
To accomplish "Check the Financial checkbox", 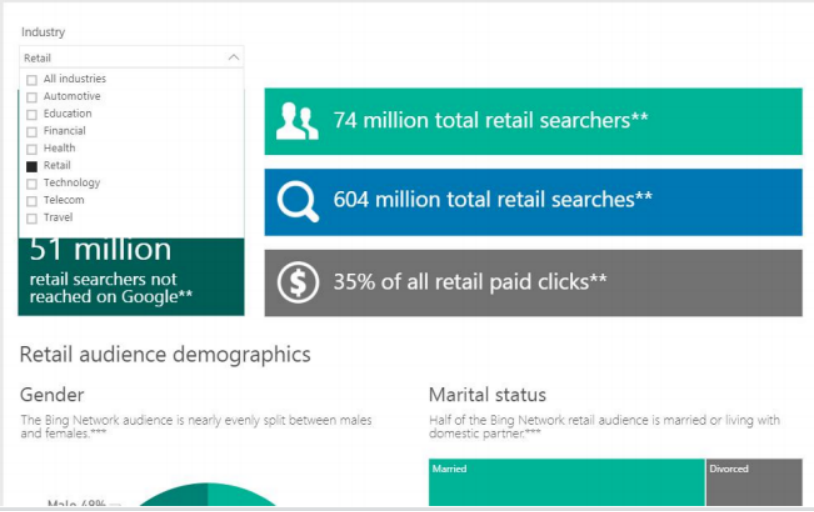I will pyautogui.click(x=32, y=132).
